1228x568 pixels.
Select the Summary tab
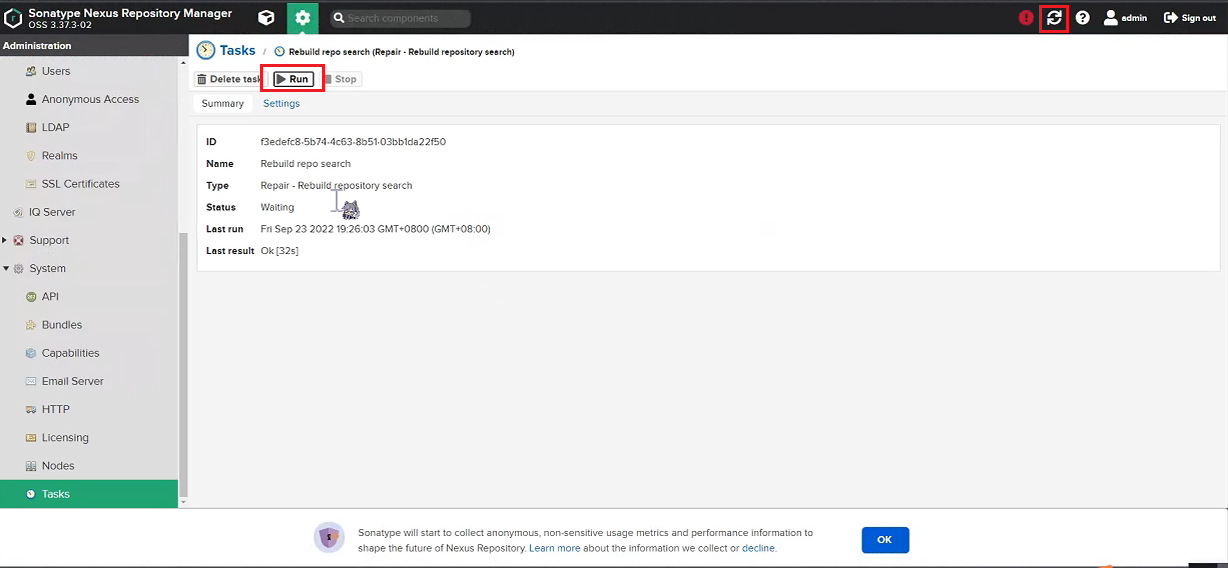point(222,104)
